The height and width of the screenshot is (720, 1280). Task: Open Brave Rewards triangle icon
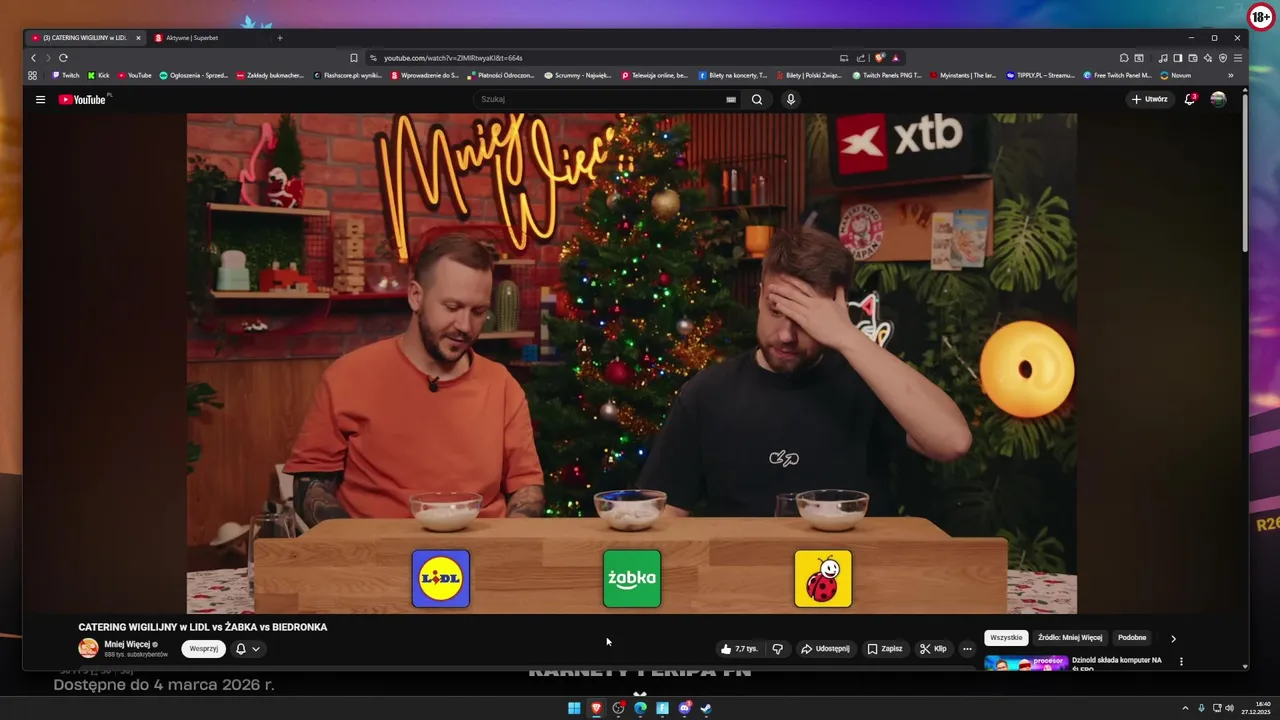coord(896,58)
